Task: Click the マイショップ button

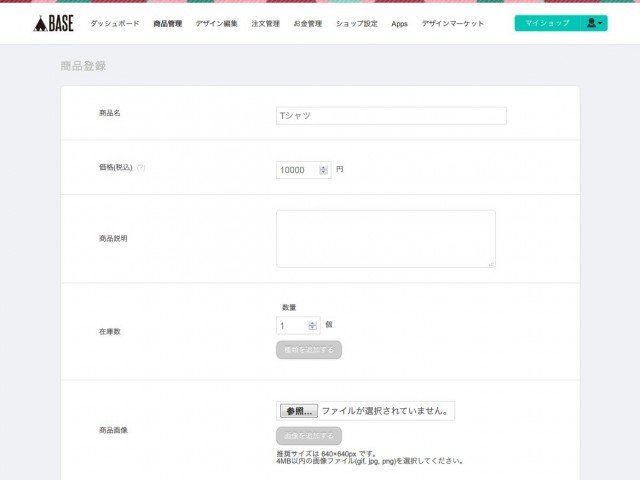Action: click(x=547, y=23)
